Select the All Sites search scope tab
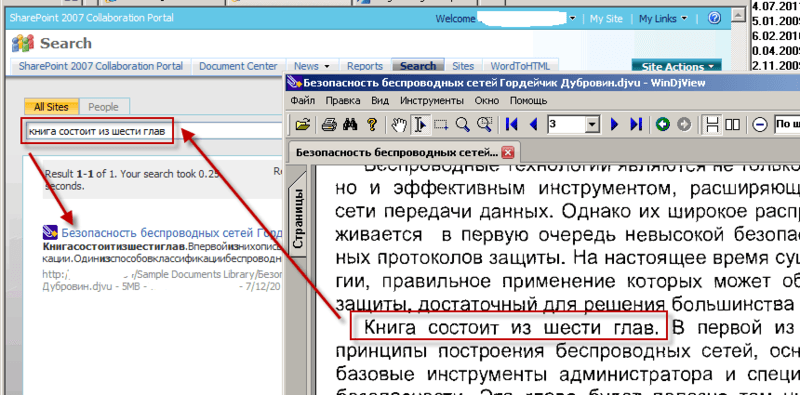The image size is (800, 395). (x=51, y=107)
